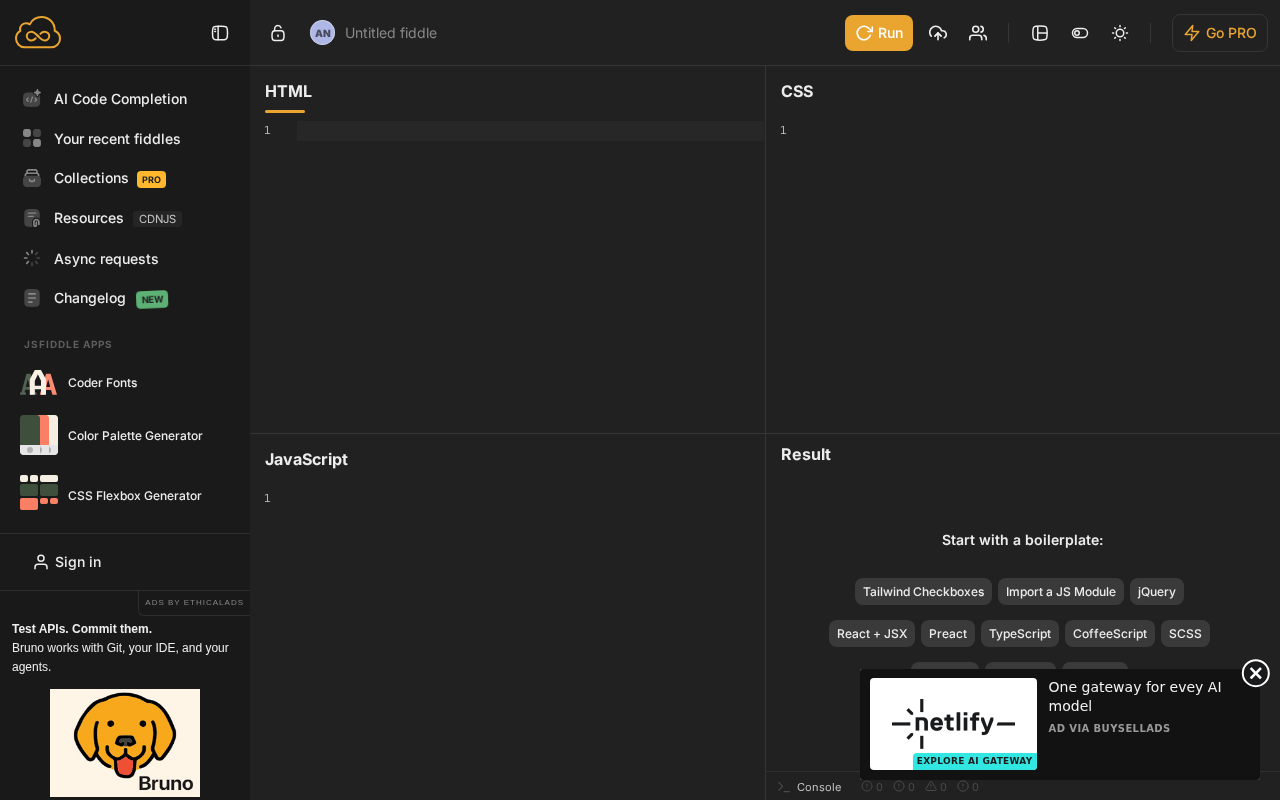Screen dimensions: 1280x800
Task: Toggle the settings switch icon in toolbar
Action: [1080, 33]
